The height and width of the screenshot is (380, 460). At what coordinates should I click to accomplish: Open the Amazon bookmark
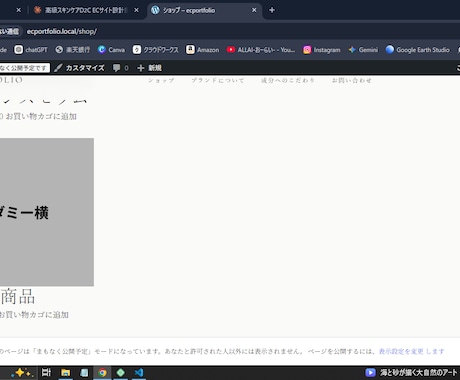tap(203, 50)
